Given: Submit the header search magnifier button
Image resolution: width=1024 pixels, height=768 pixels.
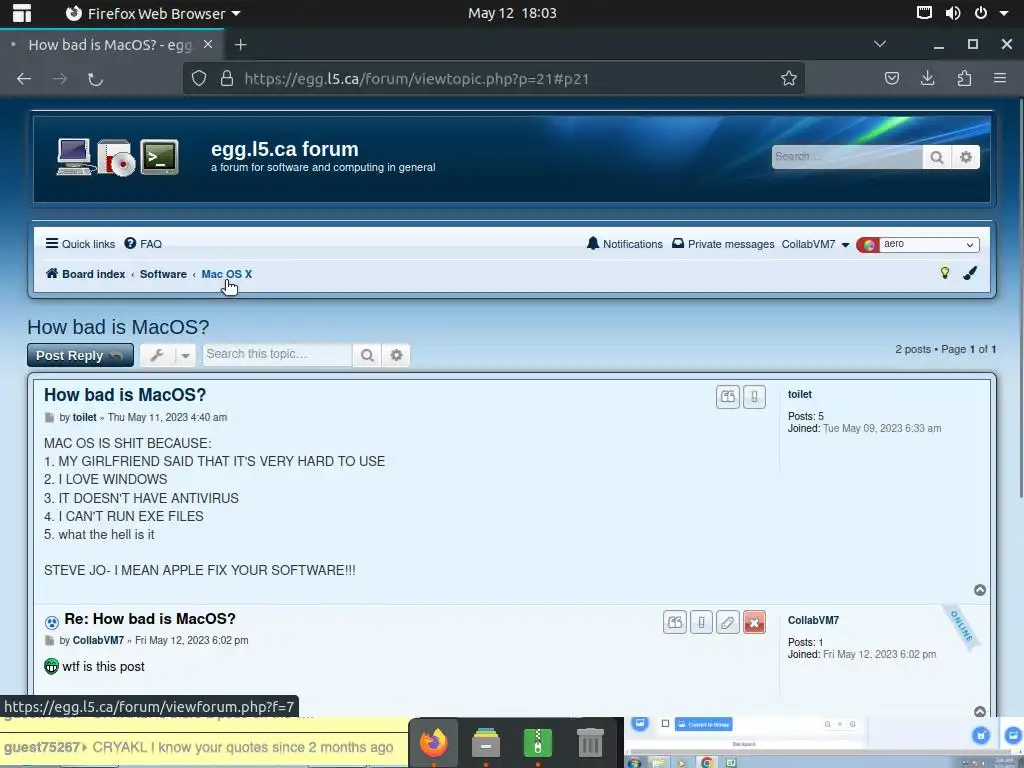Looking at the screenshot, I should coord(936,157).
